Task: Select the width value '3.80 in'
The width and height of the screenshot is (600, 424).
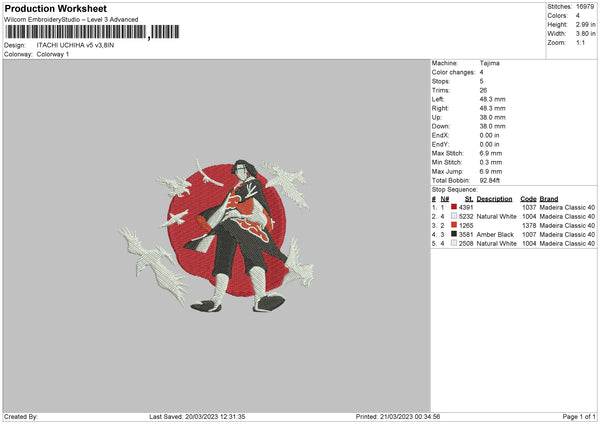Action: pyautogui.click(x=585, y=34)
